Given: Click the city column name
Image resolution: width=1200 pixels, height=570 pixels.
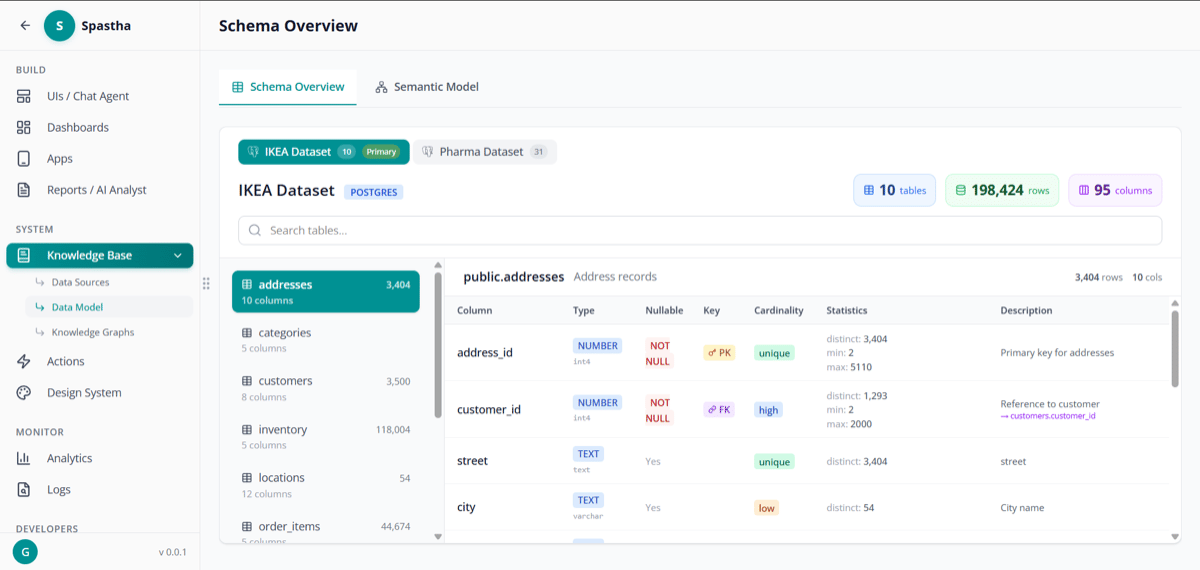Looking at the screenshot, I should click(466, 507).
